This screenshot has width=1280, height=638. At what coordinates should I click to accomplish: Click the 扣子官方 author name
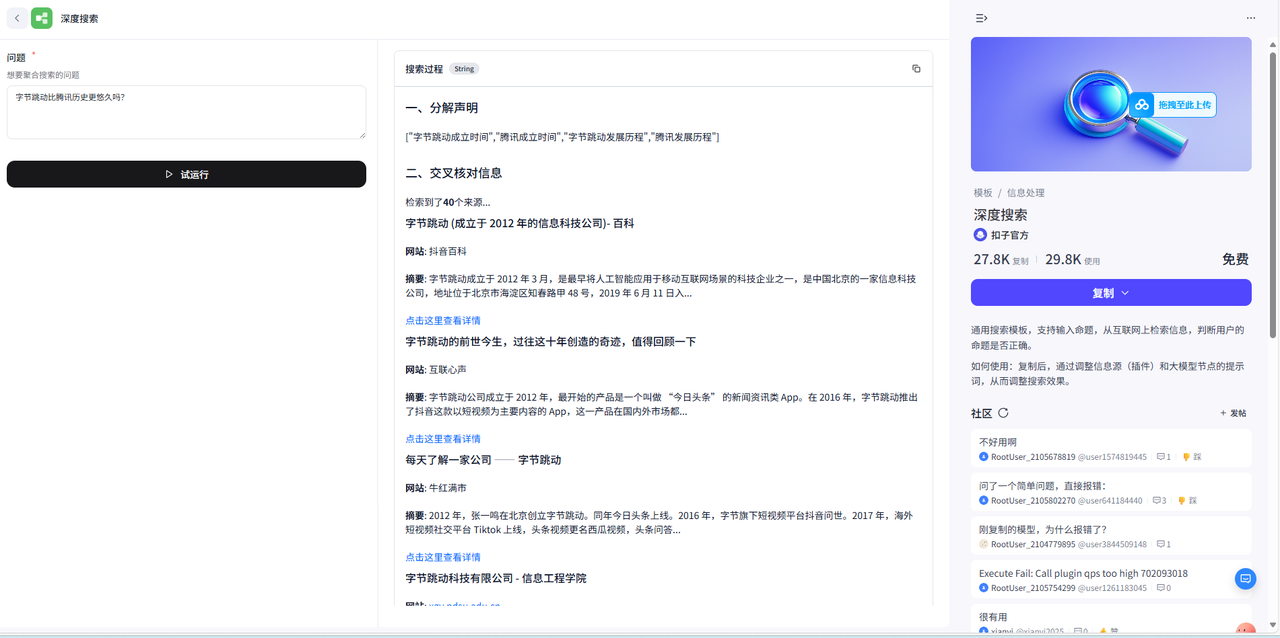[x=1008, y=235]
